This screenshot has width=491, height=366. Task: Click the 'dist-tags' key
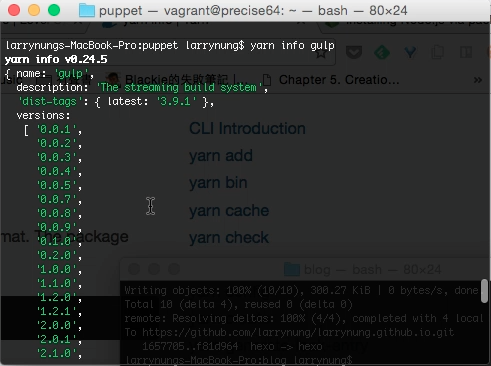50,101
